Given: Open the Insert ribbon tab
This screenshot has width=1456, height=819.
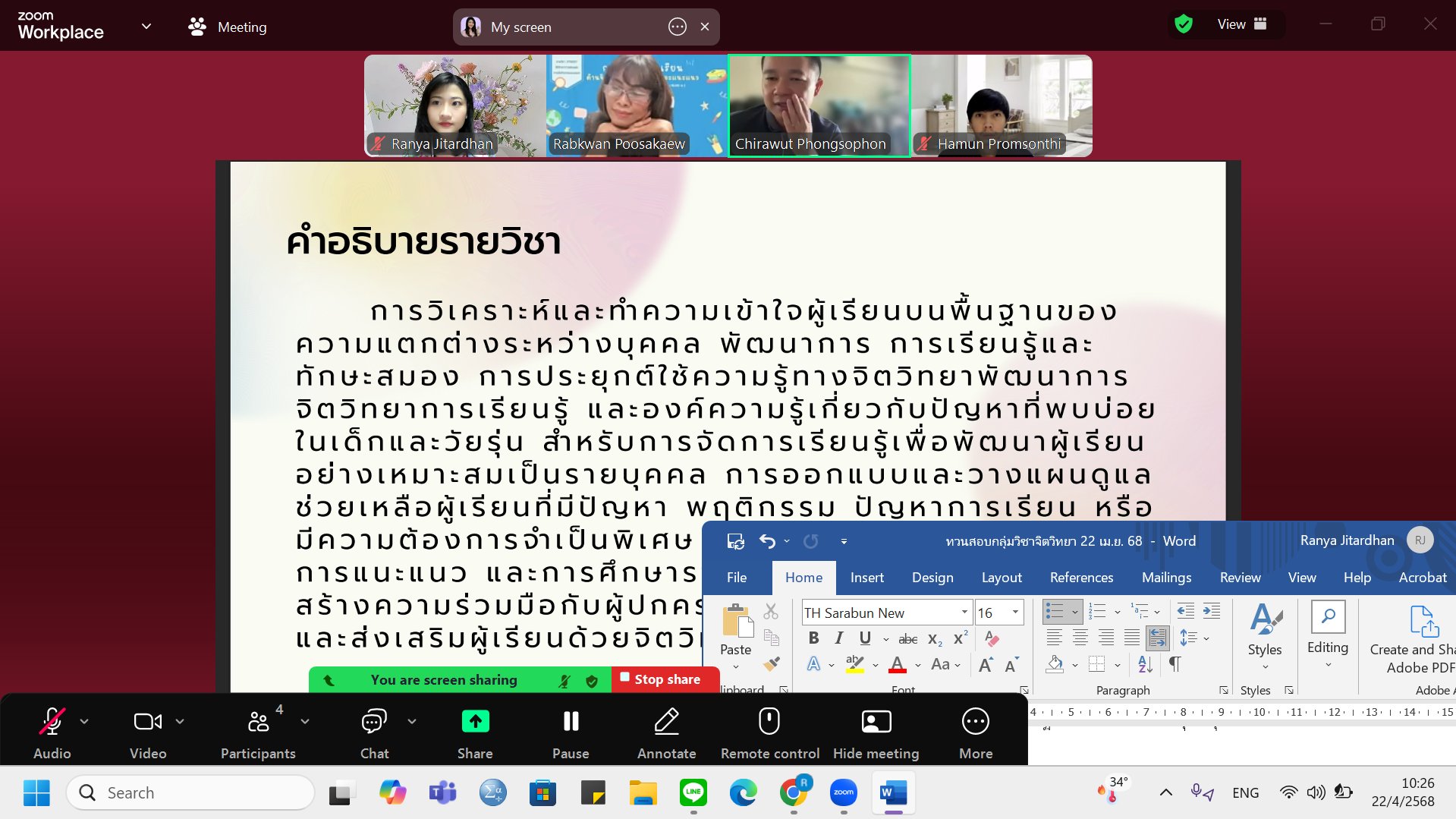Looking at the screenshot, I should click(866, 578).
